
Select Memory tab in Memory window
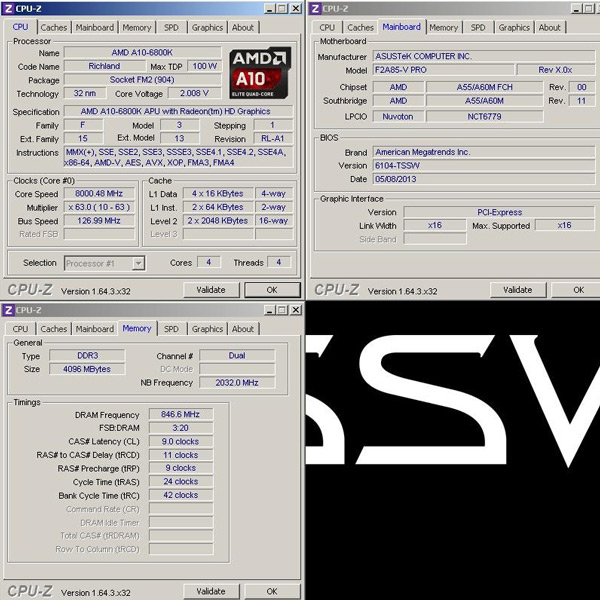pyautogui.click(x=137, y=328)
